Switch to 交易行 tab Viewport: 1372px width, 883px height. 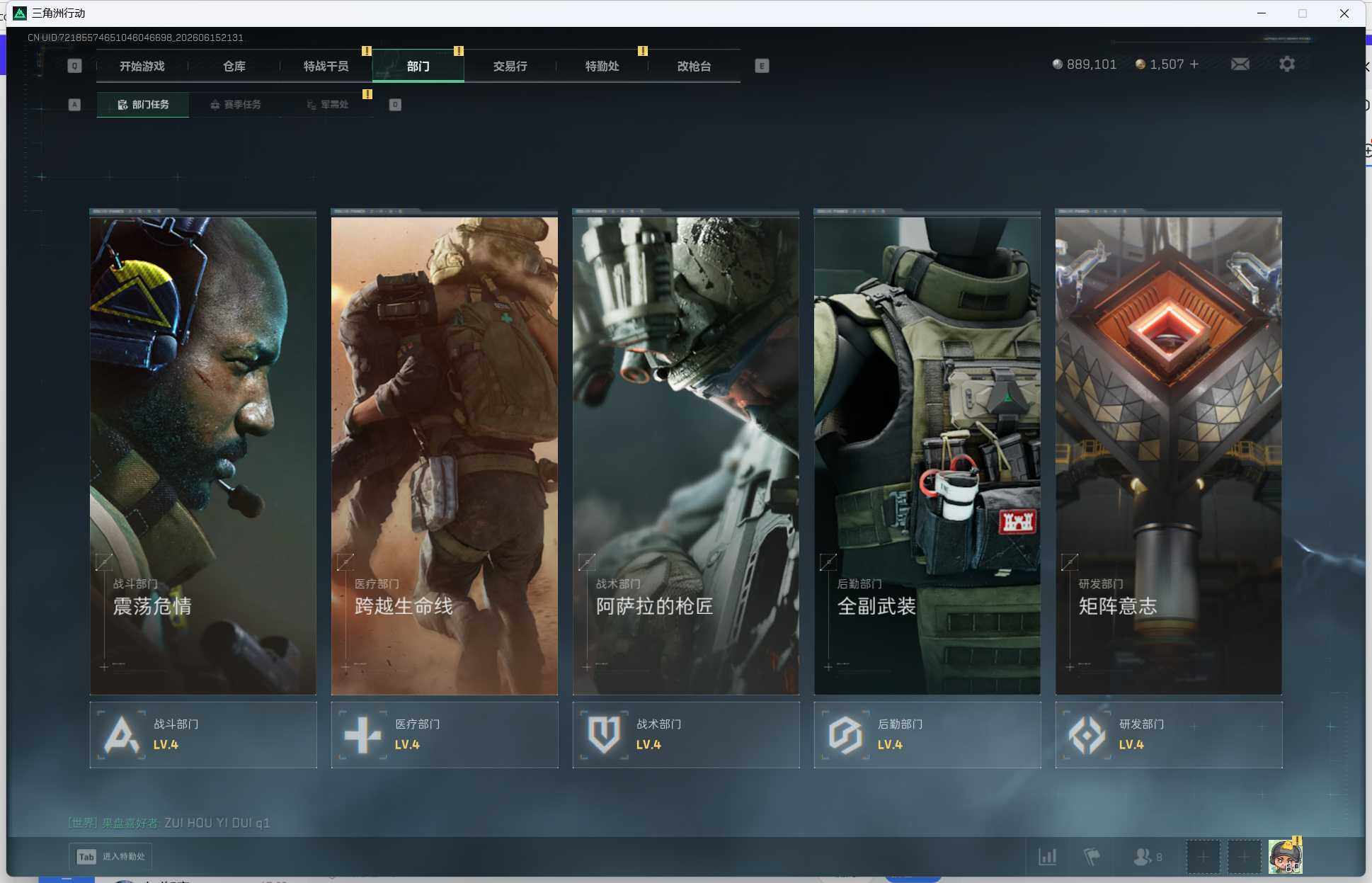[x=510, y=66]
